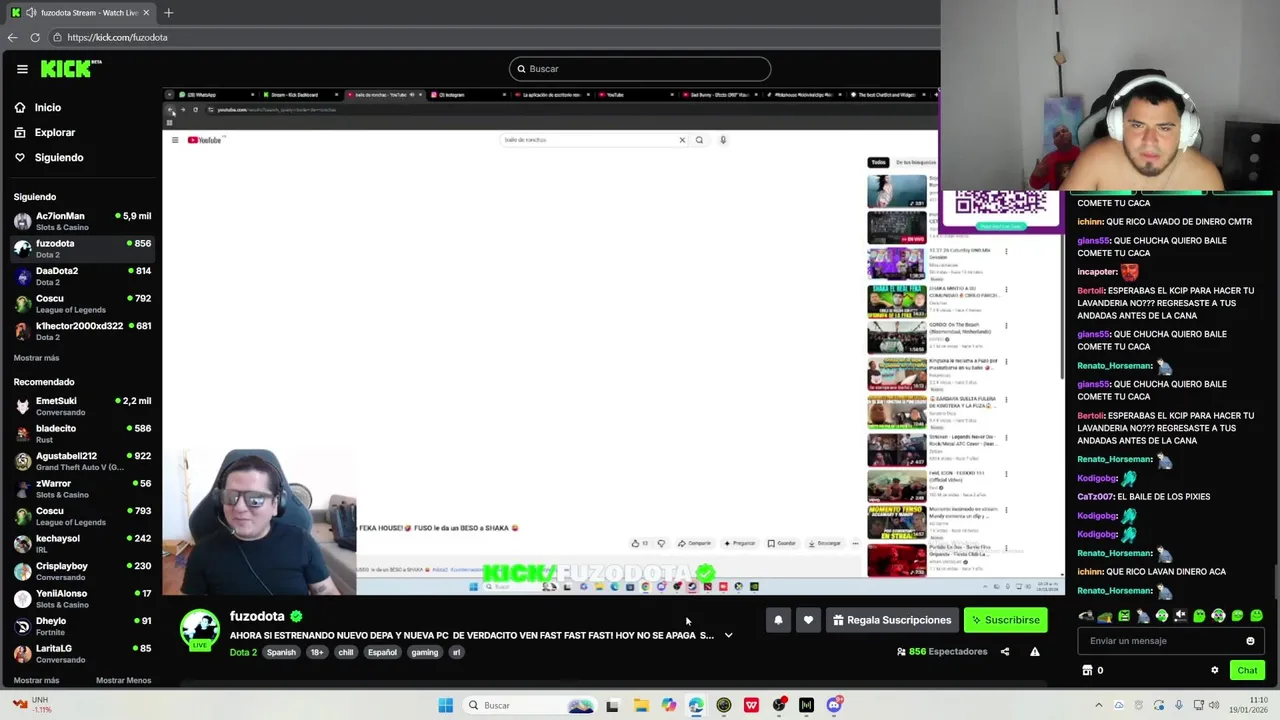Screen dimensions: 1280x720
Task: Click browser back arrow
Action: click(12, 37)
